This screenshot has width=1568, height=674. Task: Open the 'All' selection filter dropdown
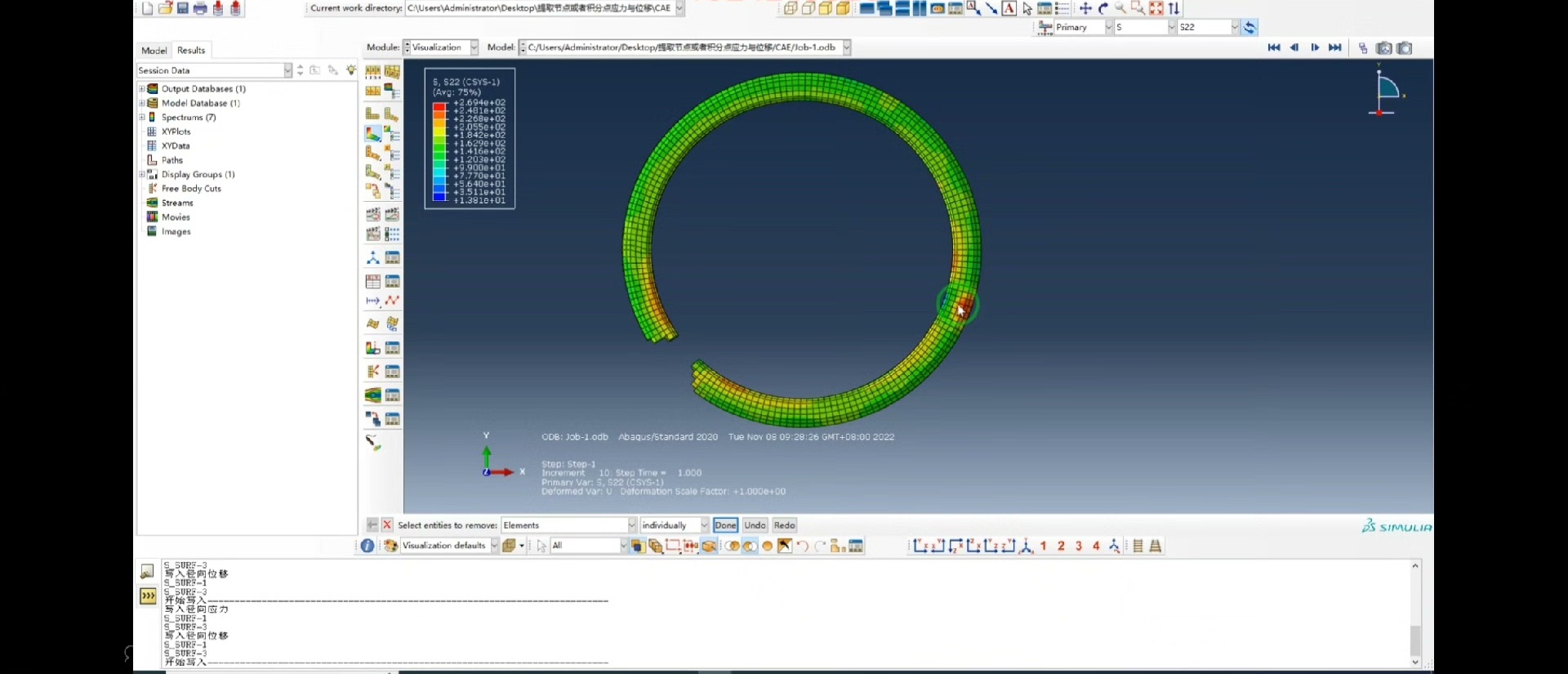(623, 546)
